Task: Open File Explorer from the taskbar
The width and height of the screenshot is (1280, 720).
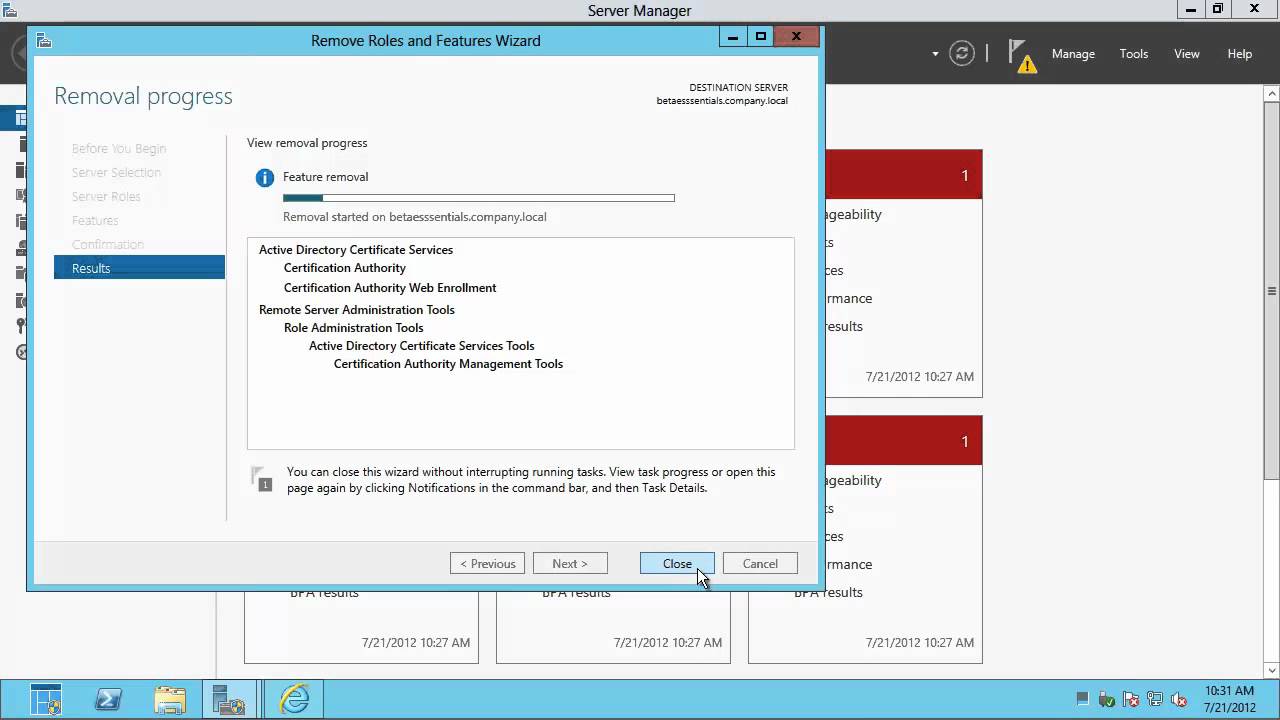Action: point(170,700)
